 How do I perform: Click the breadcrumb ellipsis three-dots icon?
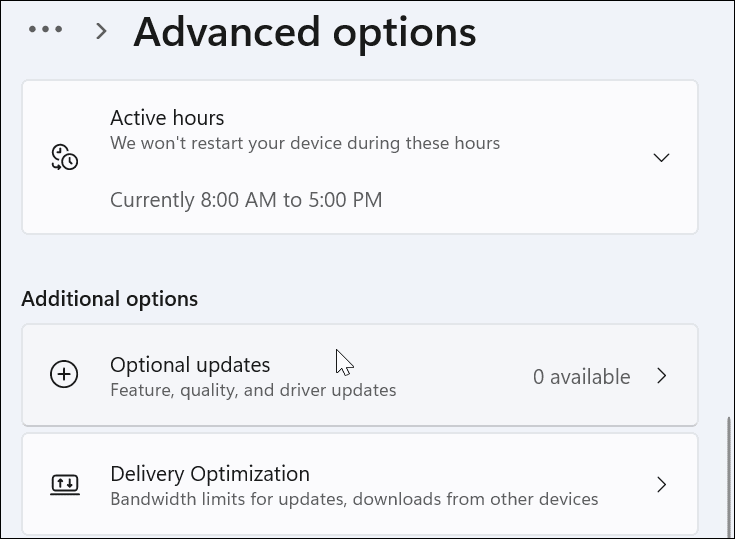click(46, 30)
